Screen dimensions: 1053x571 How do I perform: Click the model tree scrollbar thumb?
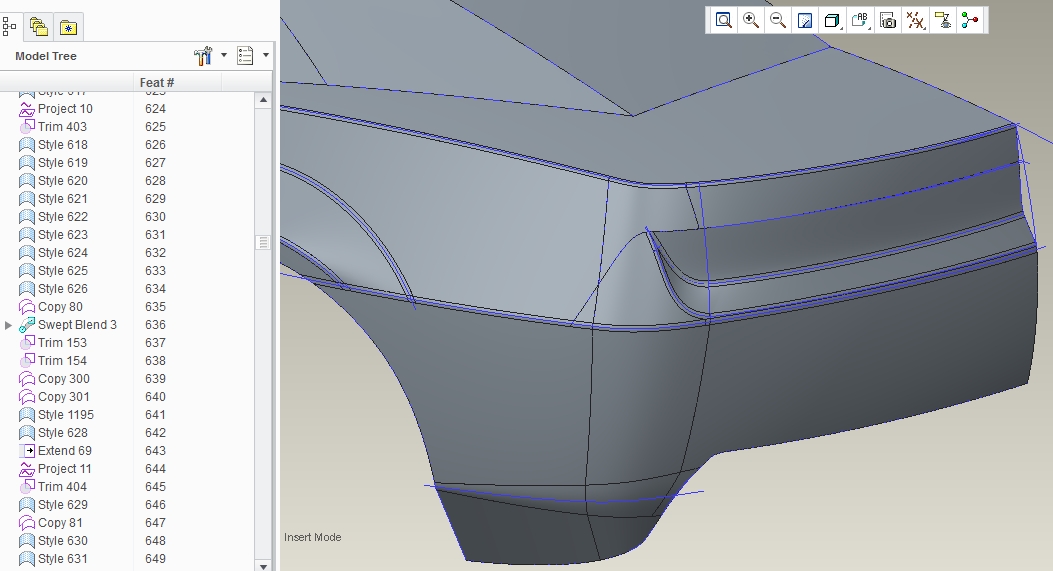pos(263,243)
